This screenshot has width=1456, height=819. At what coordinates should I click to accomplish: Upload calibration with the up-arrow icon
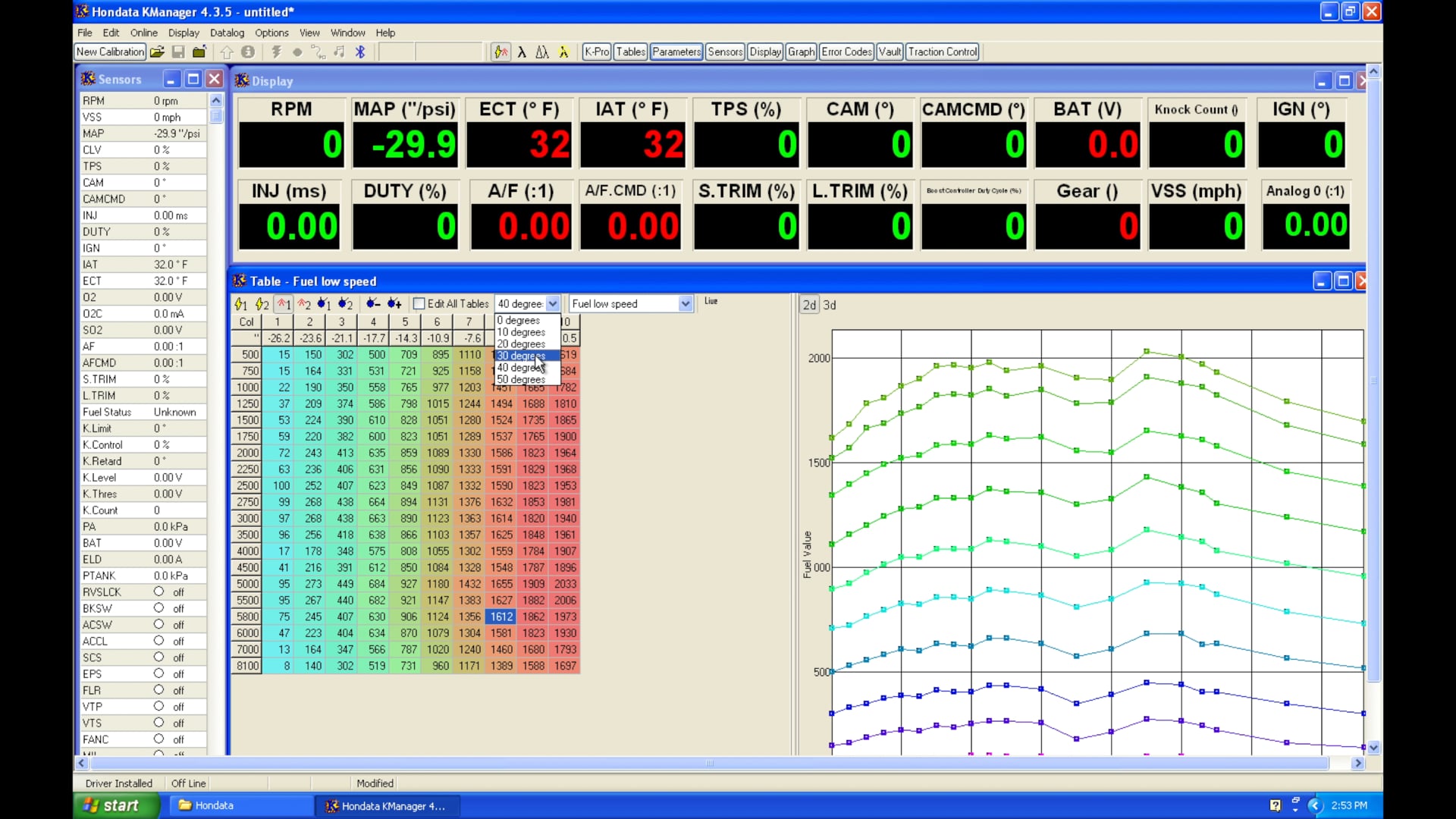[227, 52]
